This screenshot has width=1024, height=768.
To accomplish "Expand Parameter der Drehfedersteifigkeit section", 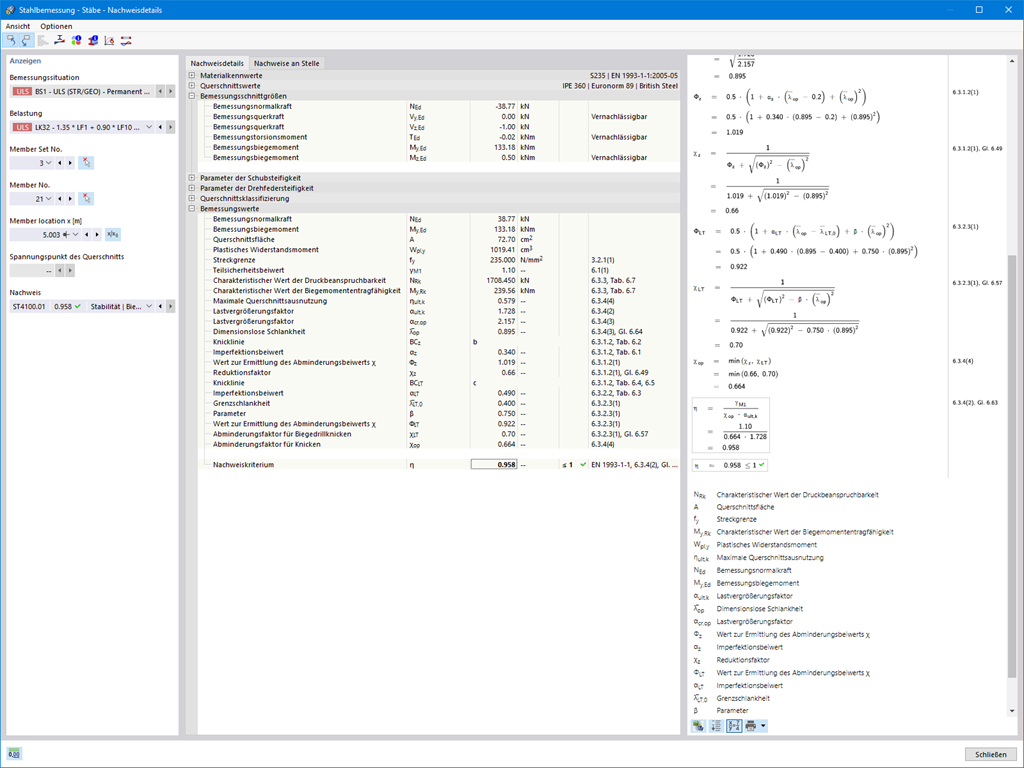I will tap(192, 188).
